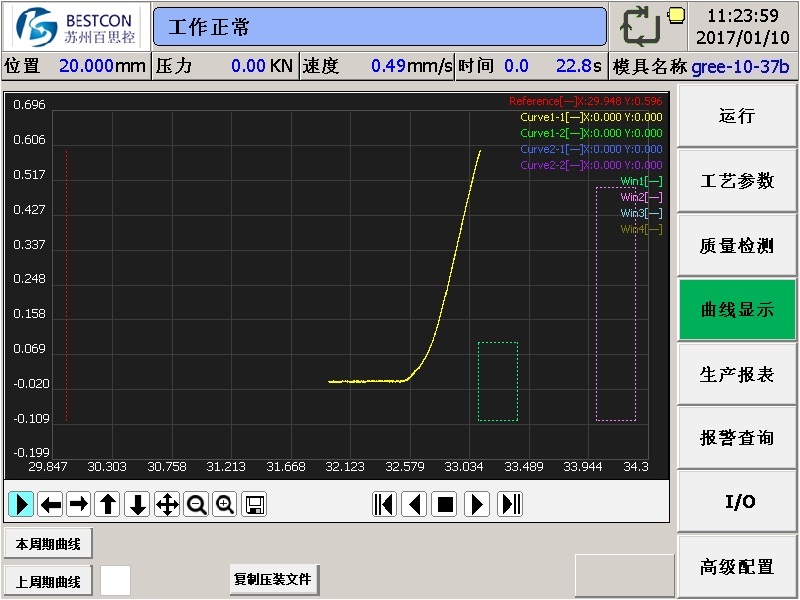Jump to the last record
The width and height of the screenshot is (800, 600).
tap(510, 504)
